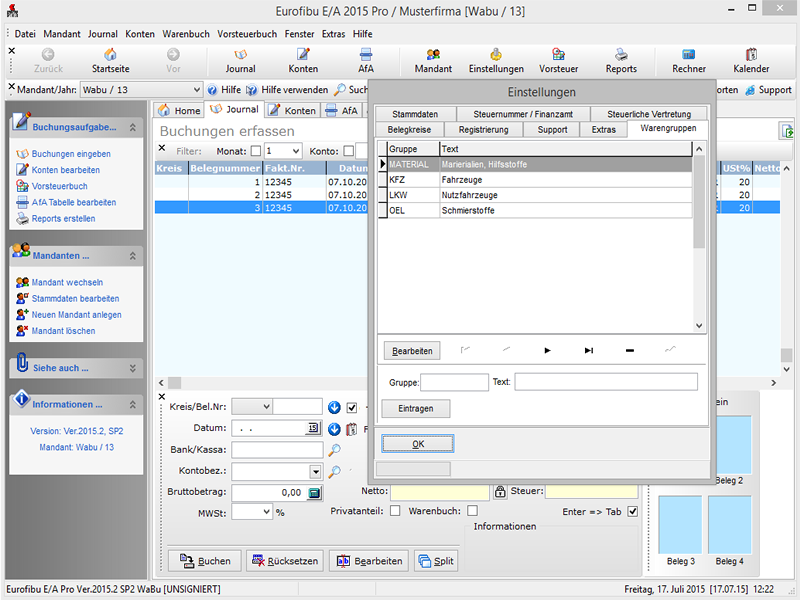Toggle checkbox next to Kreis/Bel.Nr arrow
This screenshot has width=800, height=600.
(x=352, y=407)
